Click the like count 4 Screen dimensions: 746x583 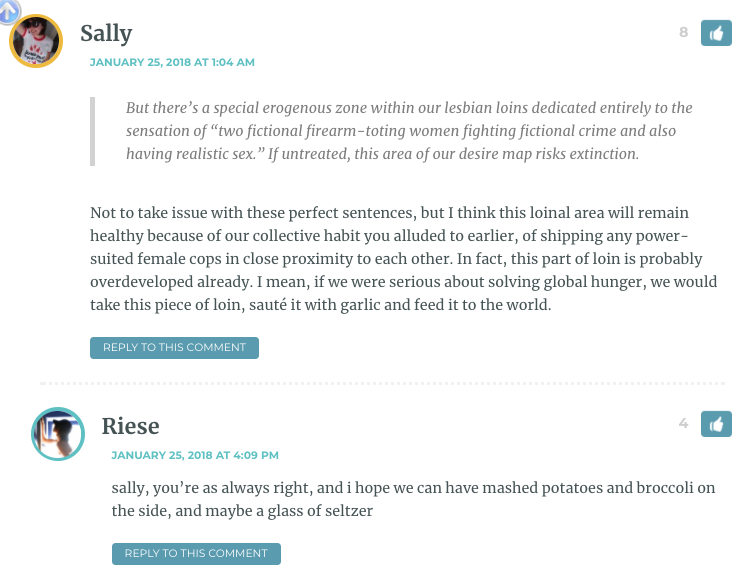684,424
